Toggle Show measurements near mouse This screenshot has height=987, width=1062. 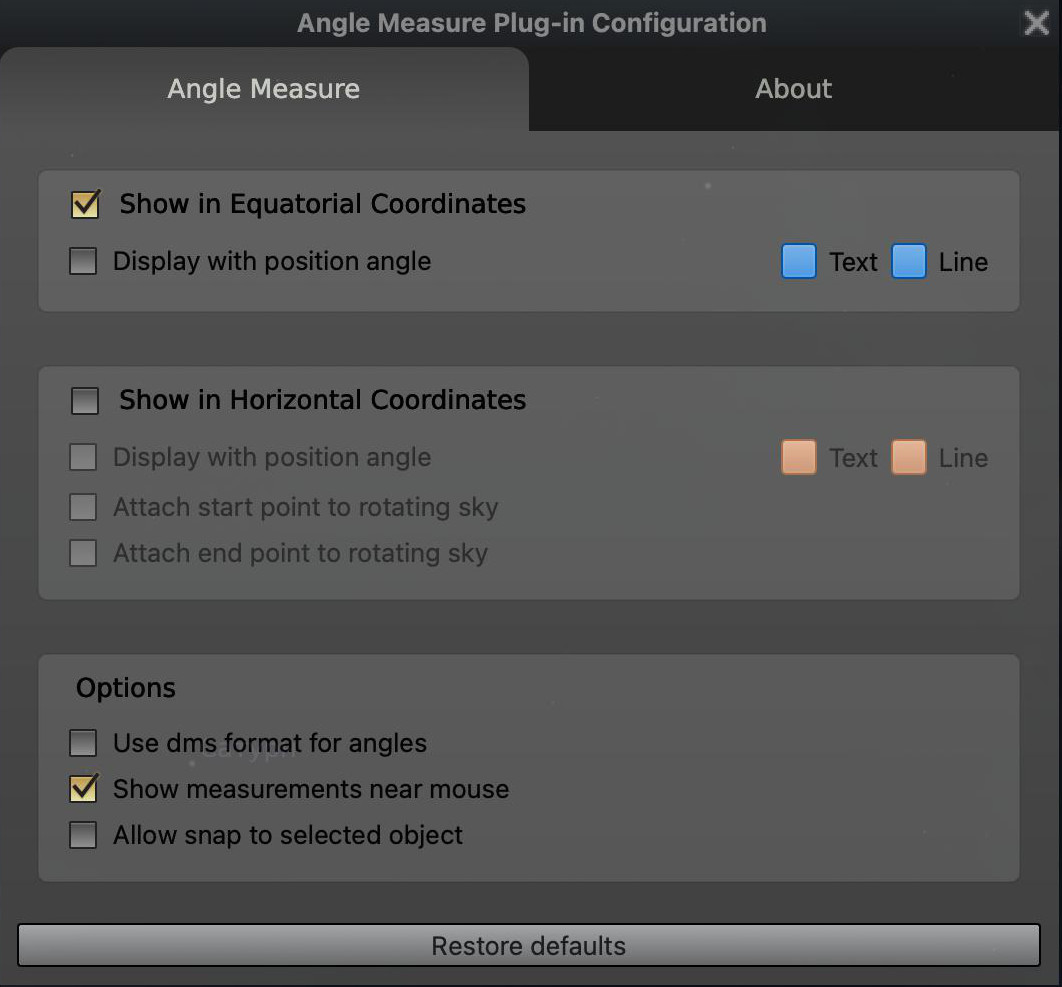pos(83,789)
